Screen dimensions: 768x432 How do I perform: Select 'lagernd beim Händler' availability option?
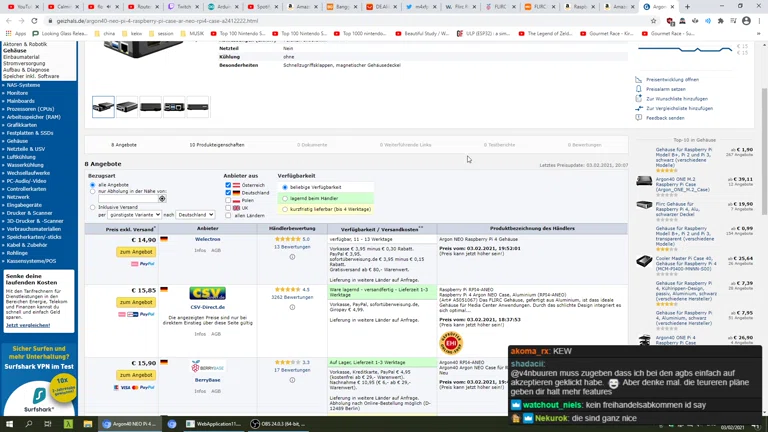click(x=285, y=198)
